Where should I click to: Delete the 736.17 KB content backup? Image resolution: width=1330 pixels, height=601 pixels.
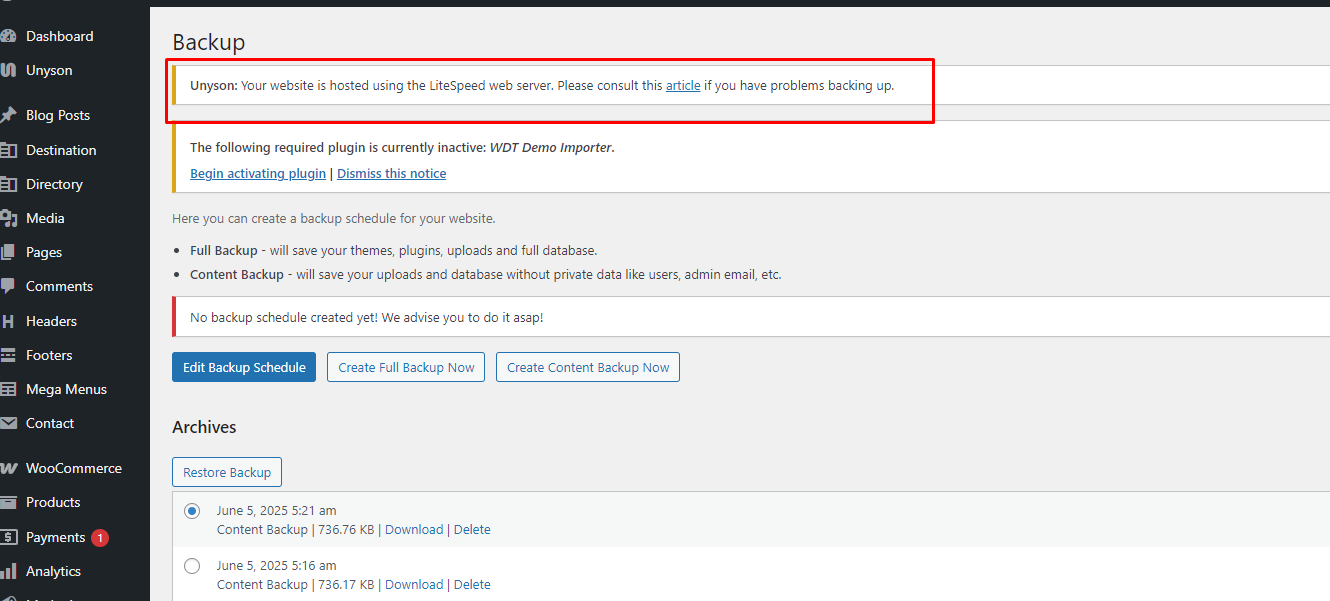coord(472,584)
